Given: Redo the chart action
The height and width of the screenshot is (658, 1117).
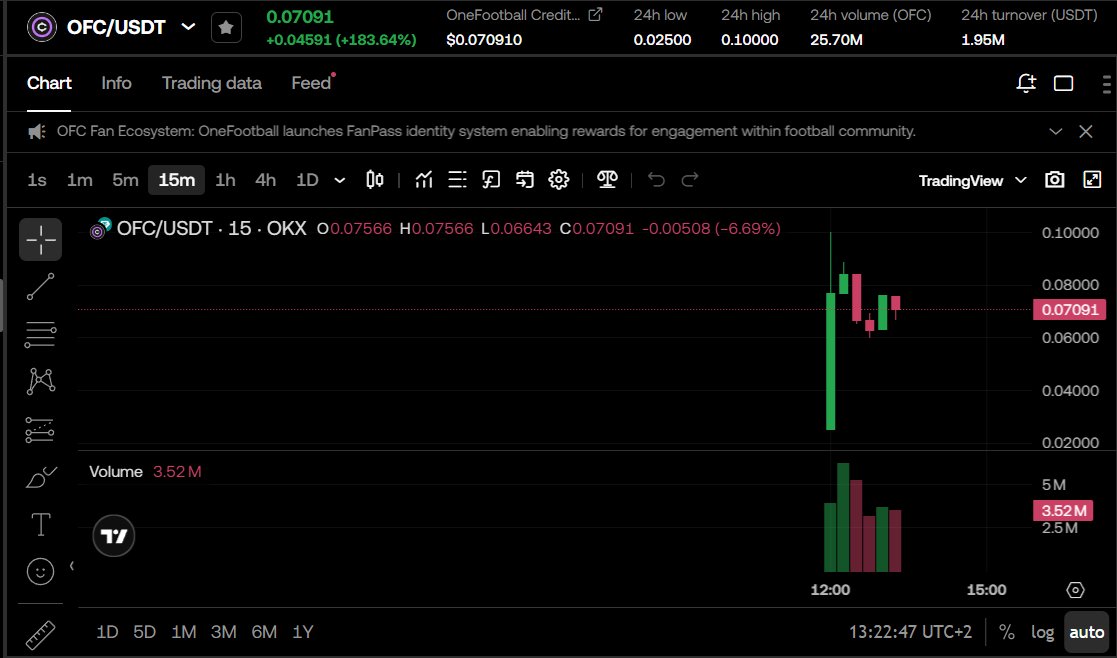Looking at the screenshot, I should 690,180.
